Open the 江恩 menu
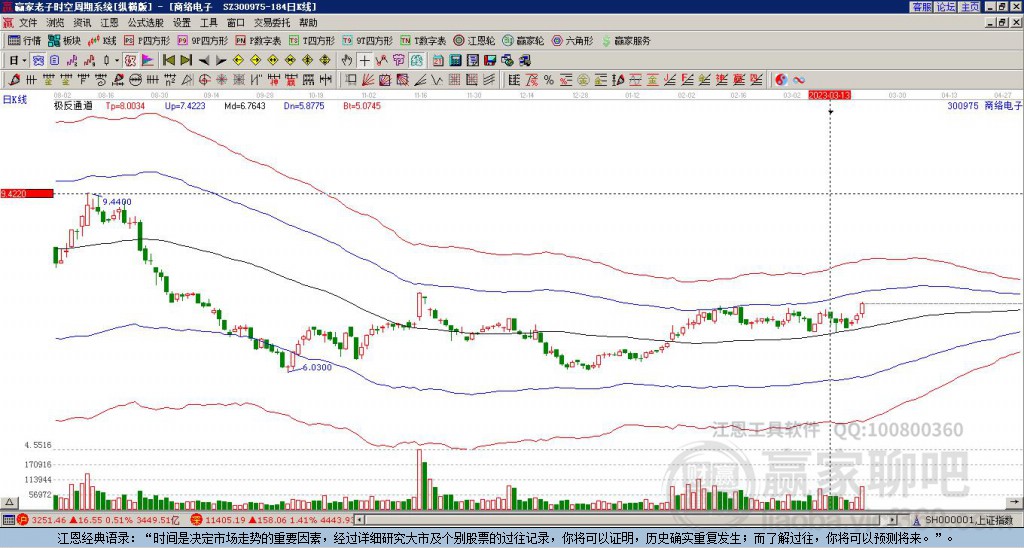Image resolution: width=1024 pixels, height=548 pixels. click(x=110, y=23)
